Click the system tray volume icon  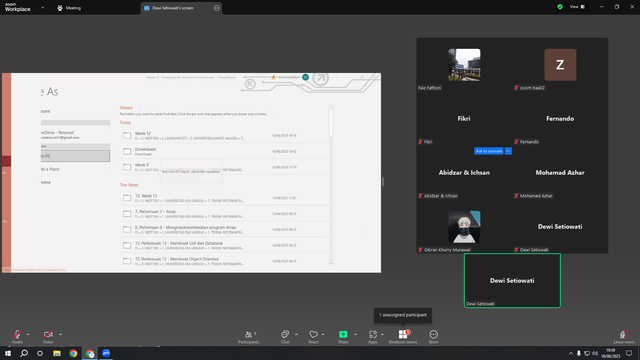point(595,353)
